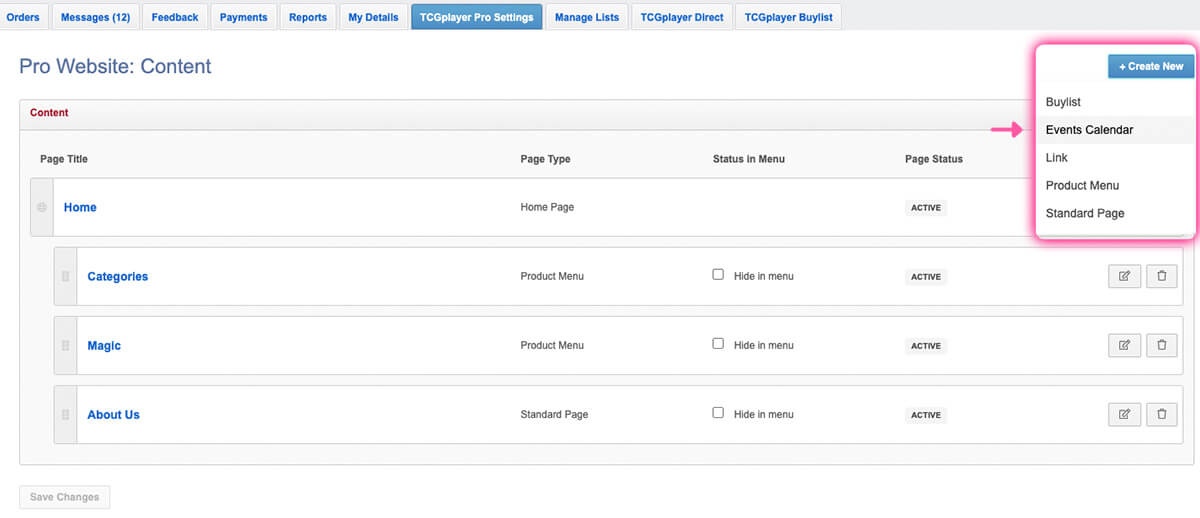Click the Page Status column header

934,159
